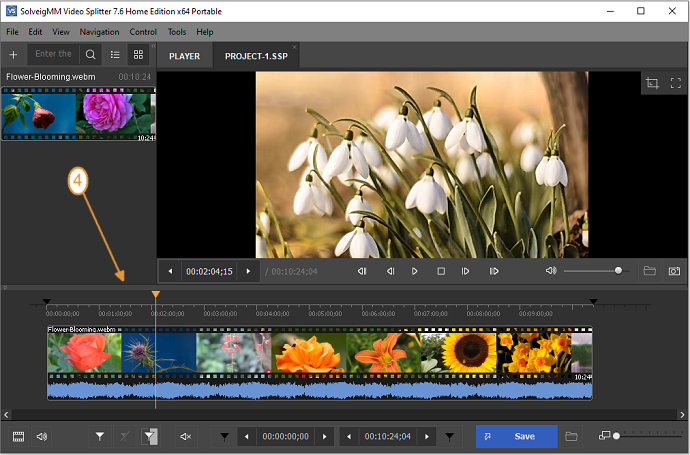Open the Tools menu

(177, 32)
